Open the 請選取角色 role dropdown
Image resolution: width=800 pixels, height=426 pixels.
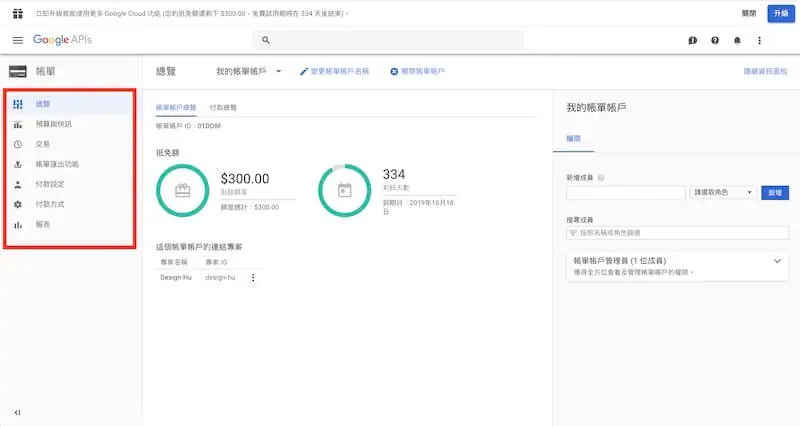[x=723, y=192]
